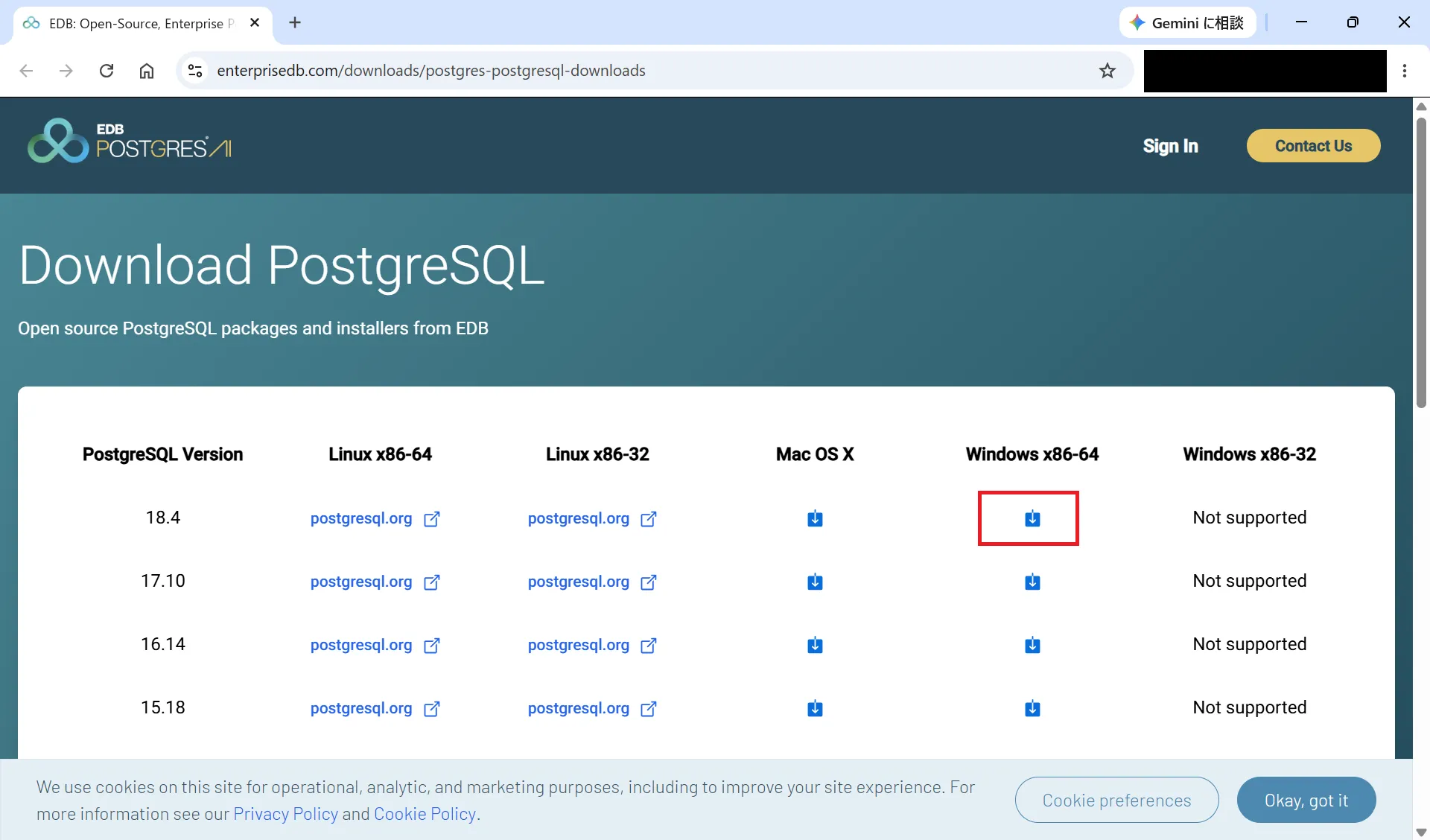Viewport: 1430px width, 840px height.
Task: Download PostgreSQL 16.14 for Windows x86-64
Action: coord(1032,645)
